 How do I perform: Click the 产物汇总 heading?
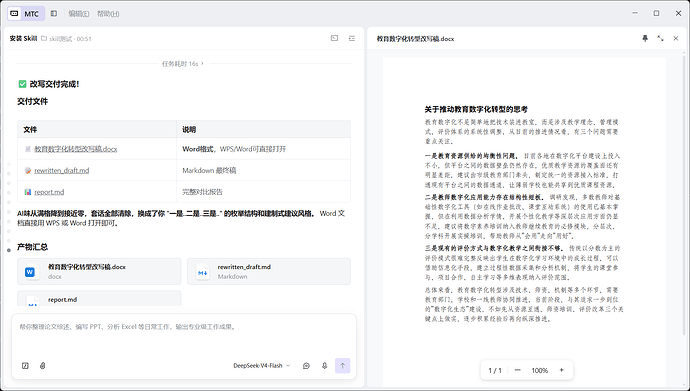(x=32, y=247)
